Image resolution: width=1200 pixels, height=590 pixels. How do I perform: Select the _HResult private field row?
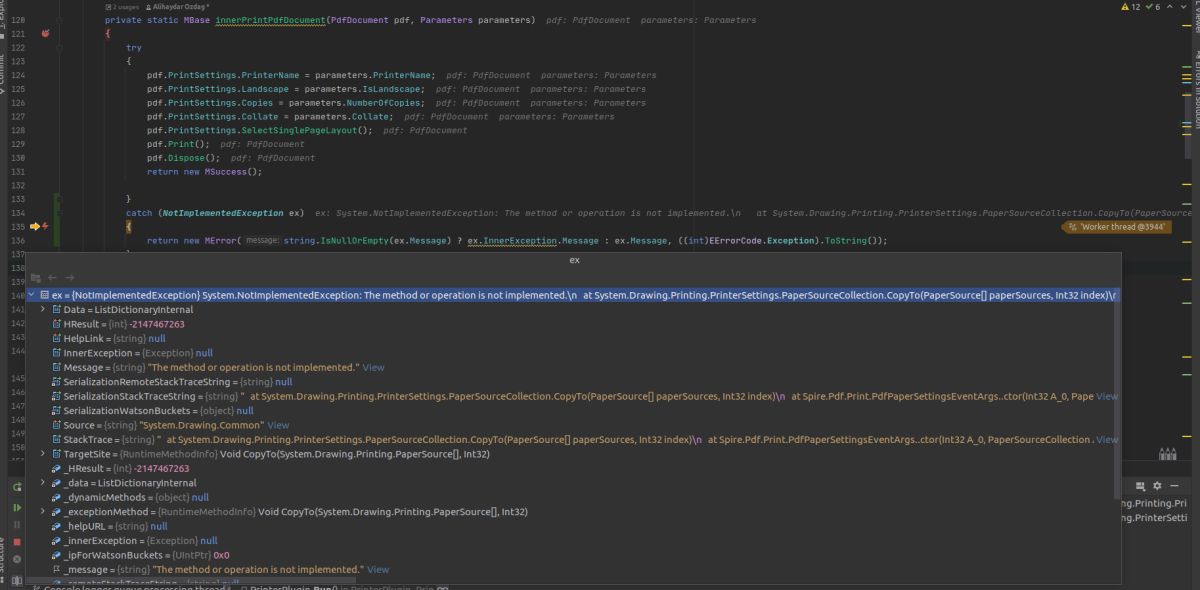pyautogui.click(x=572, y=468)
